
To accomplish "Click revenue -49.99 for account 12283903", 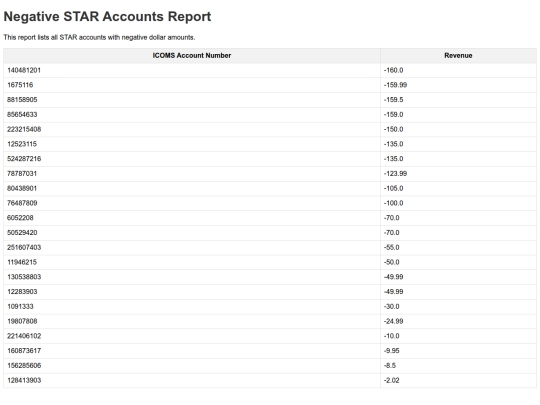I will pos(393,292).
